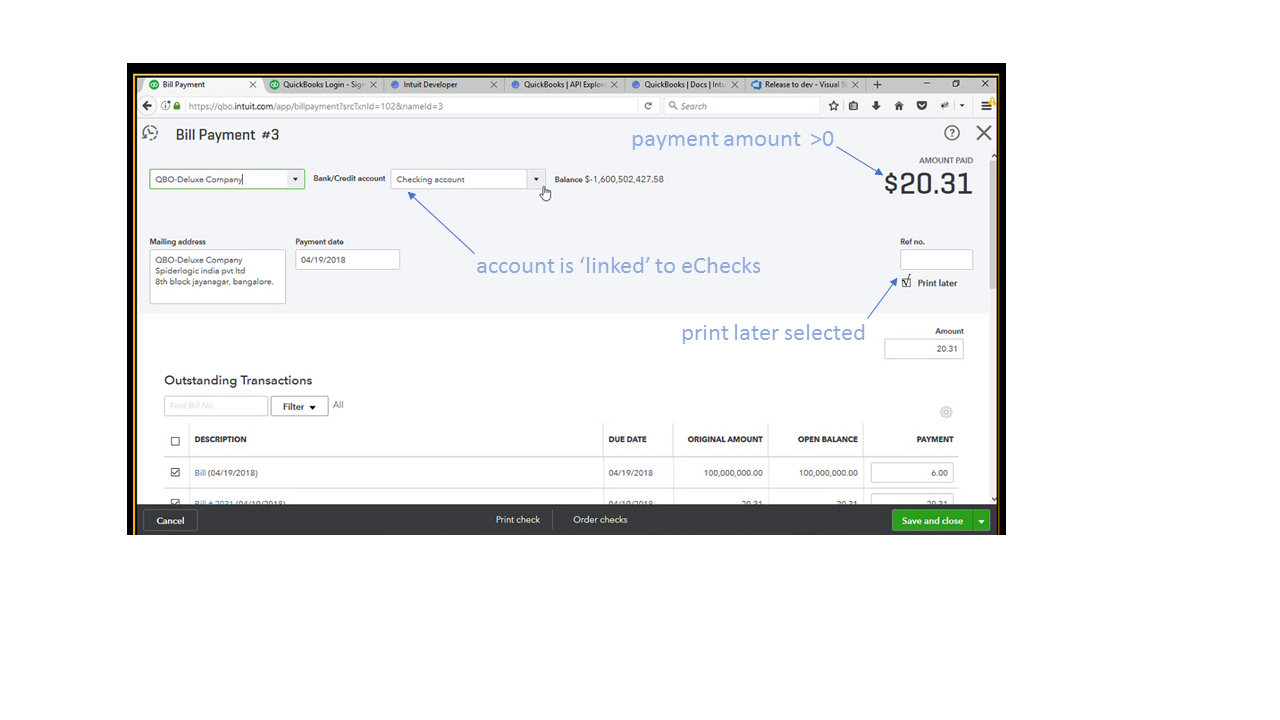Show the bookmarks library clipboard icon
This screenshot has width=1280, height=720.
854,105
